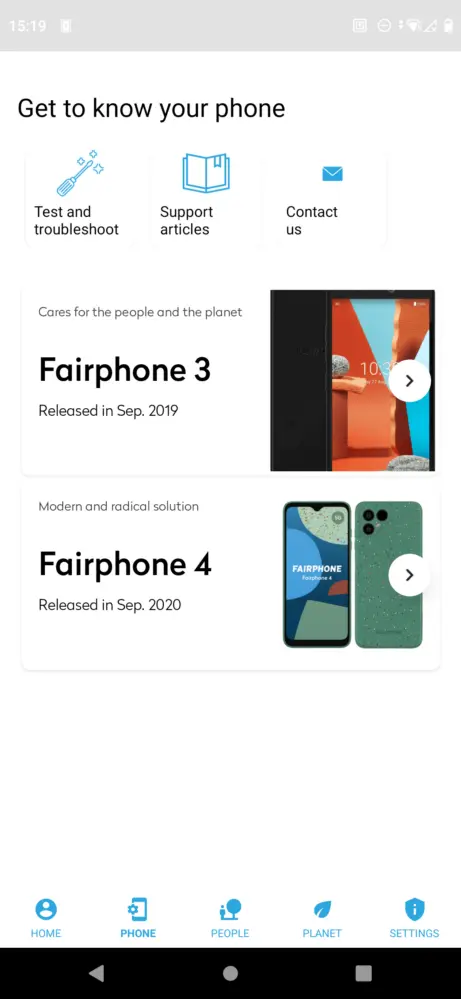Viewport: 461px width, 999px height.
Task: Open the Support articles book icon
Action: pyautogui.click(x=206, y=173)
